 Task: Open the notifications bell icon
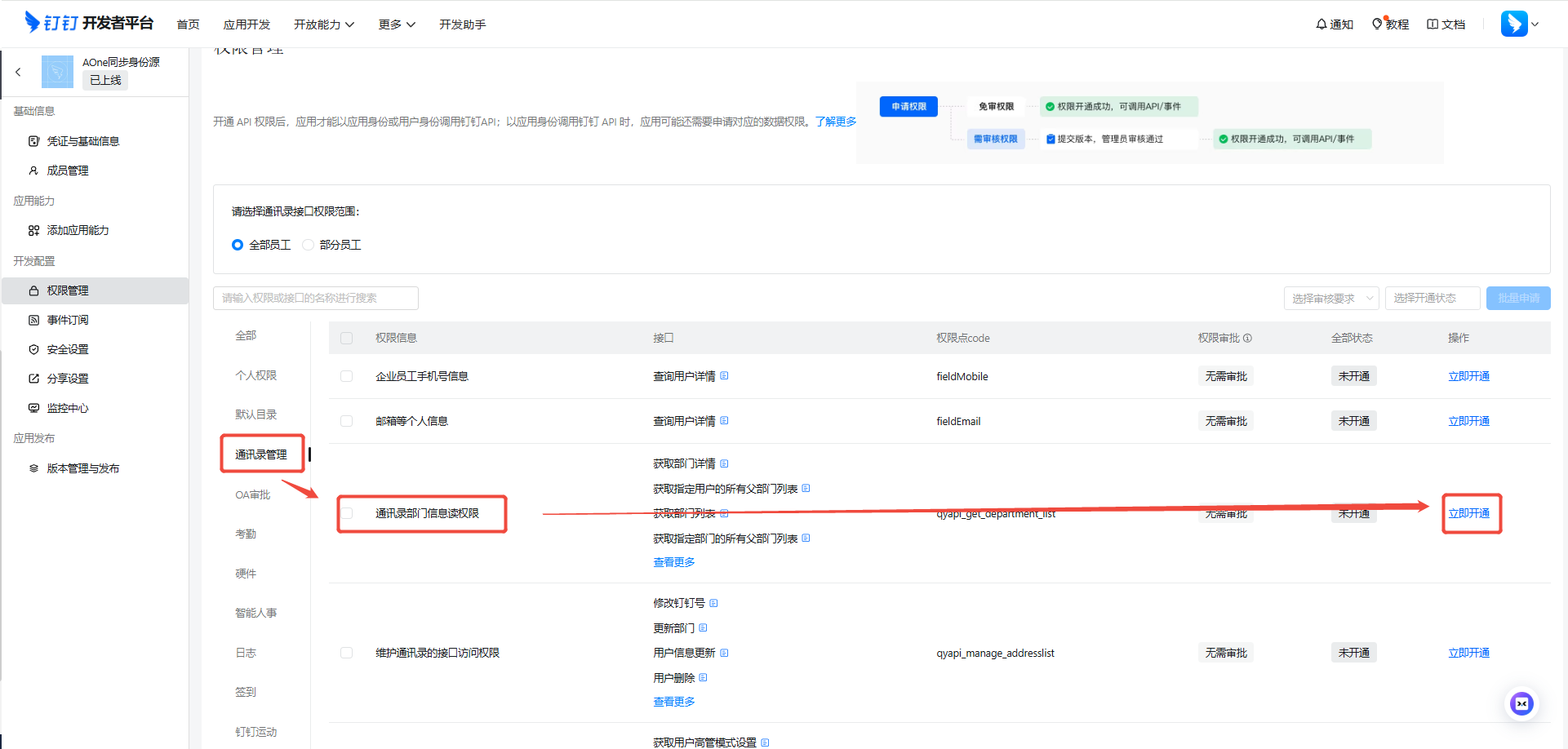point(1321,24)
